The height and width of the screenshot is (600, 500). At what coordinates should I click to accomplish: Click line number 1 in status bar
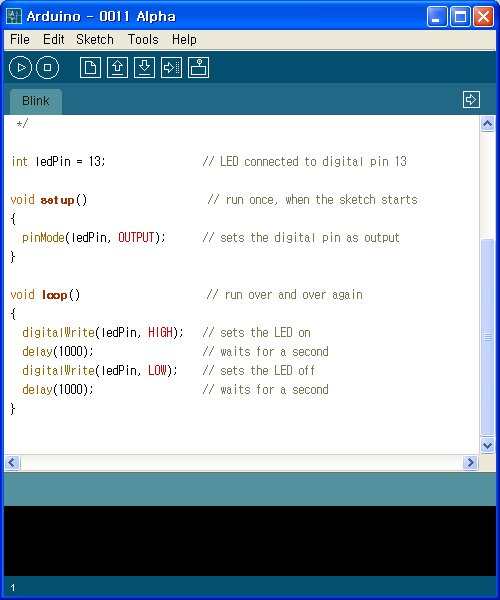coord(13,588)
